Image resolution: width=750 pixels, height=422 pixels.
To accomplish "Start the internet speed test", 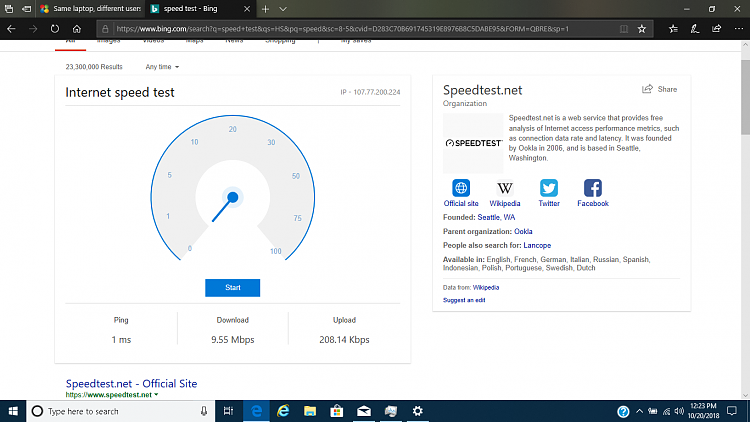I will 232,288.
